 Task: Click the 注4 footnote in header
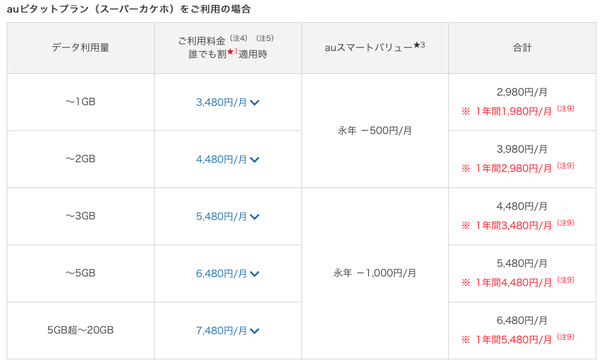click(238, 38)
